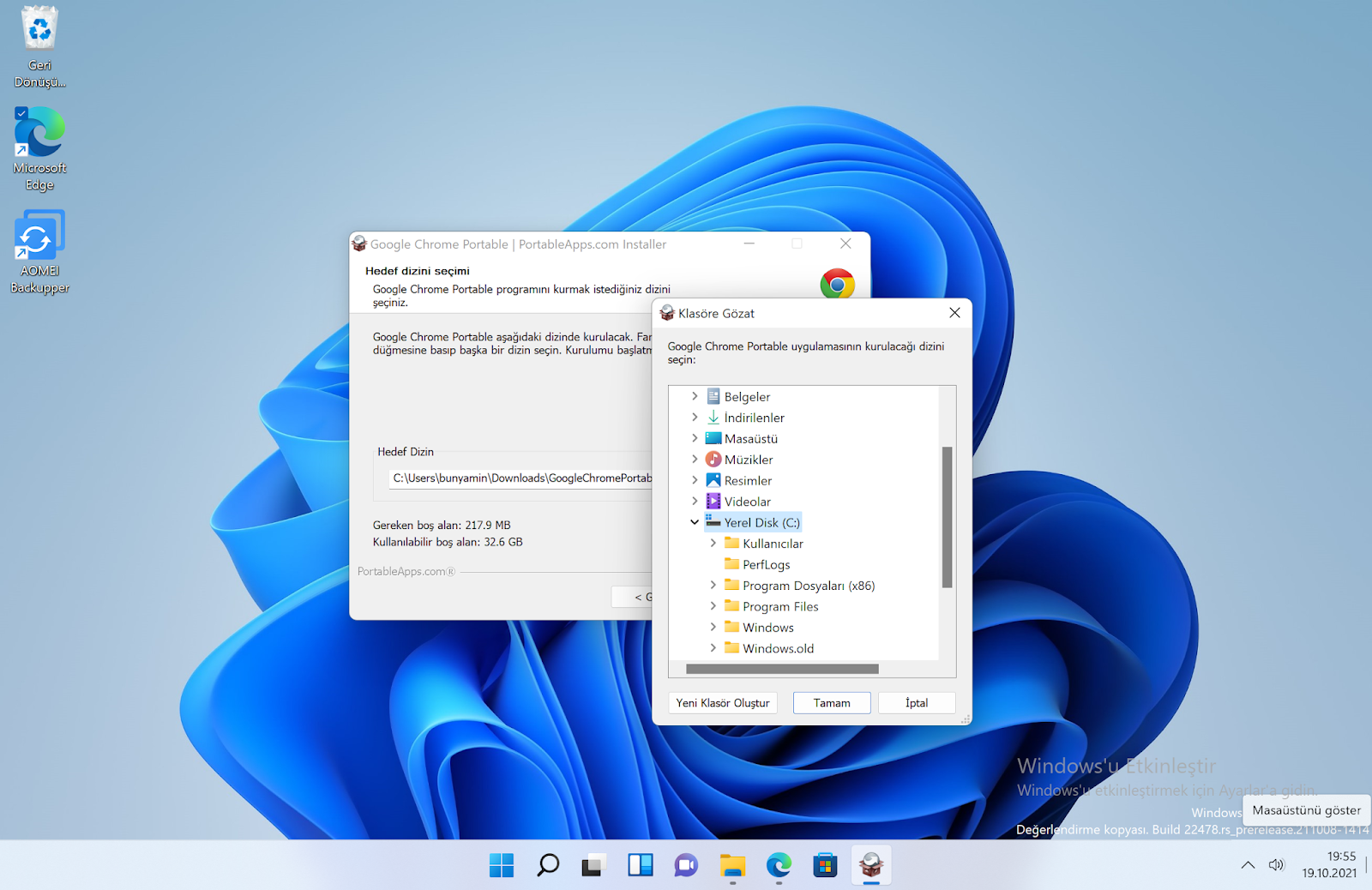Viewport: 1372px width, 890px height.
Task: Open Widgets from the taskbar
Action: point(640,865)
